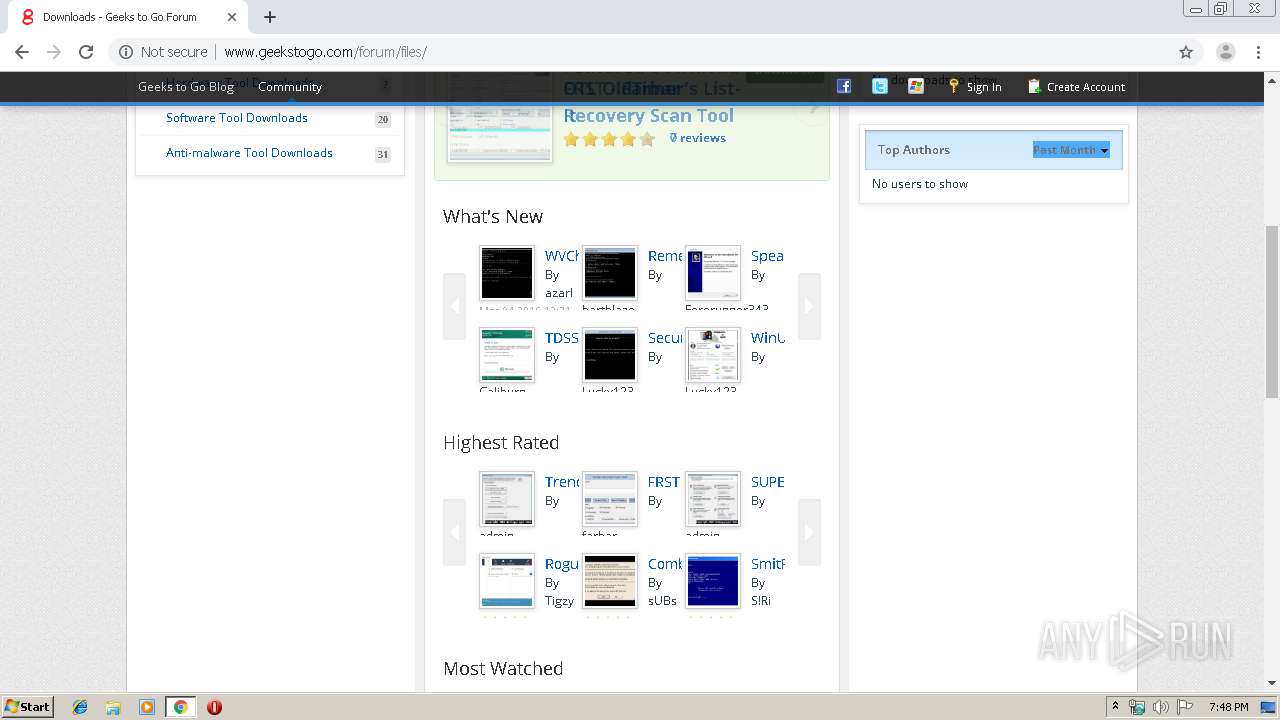Open a new tab with the plus button
Screen dimensions: 1280x720
click(270, 17)
